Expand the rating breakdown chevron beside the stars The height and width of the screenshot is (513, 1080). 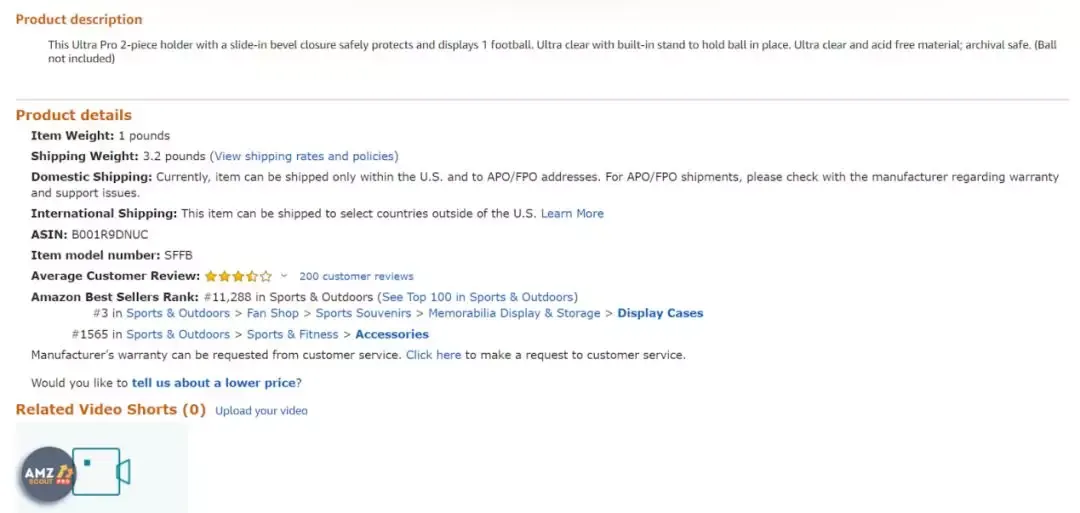[284, 276]
